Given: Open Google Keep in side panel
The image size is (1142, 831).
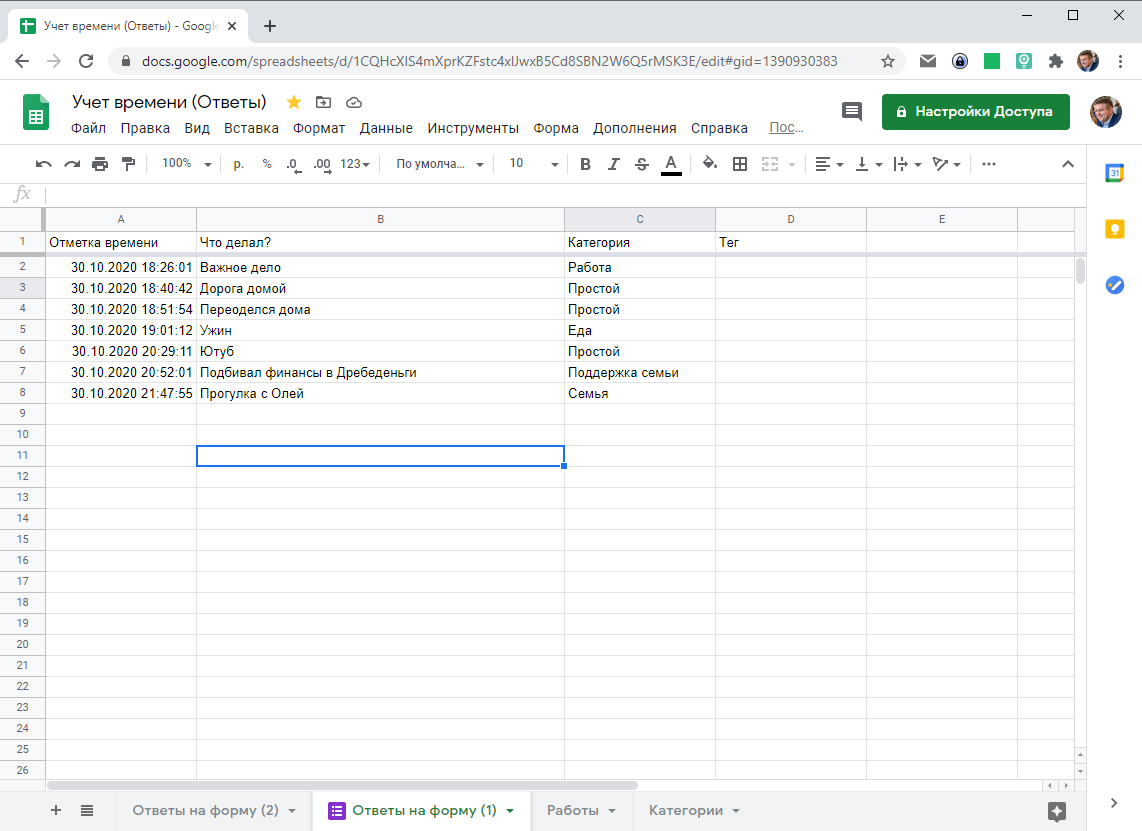Looking at the screenshot, I should coord(1114,229).
